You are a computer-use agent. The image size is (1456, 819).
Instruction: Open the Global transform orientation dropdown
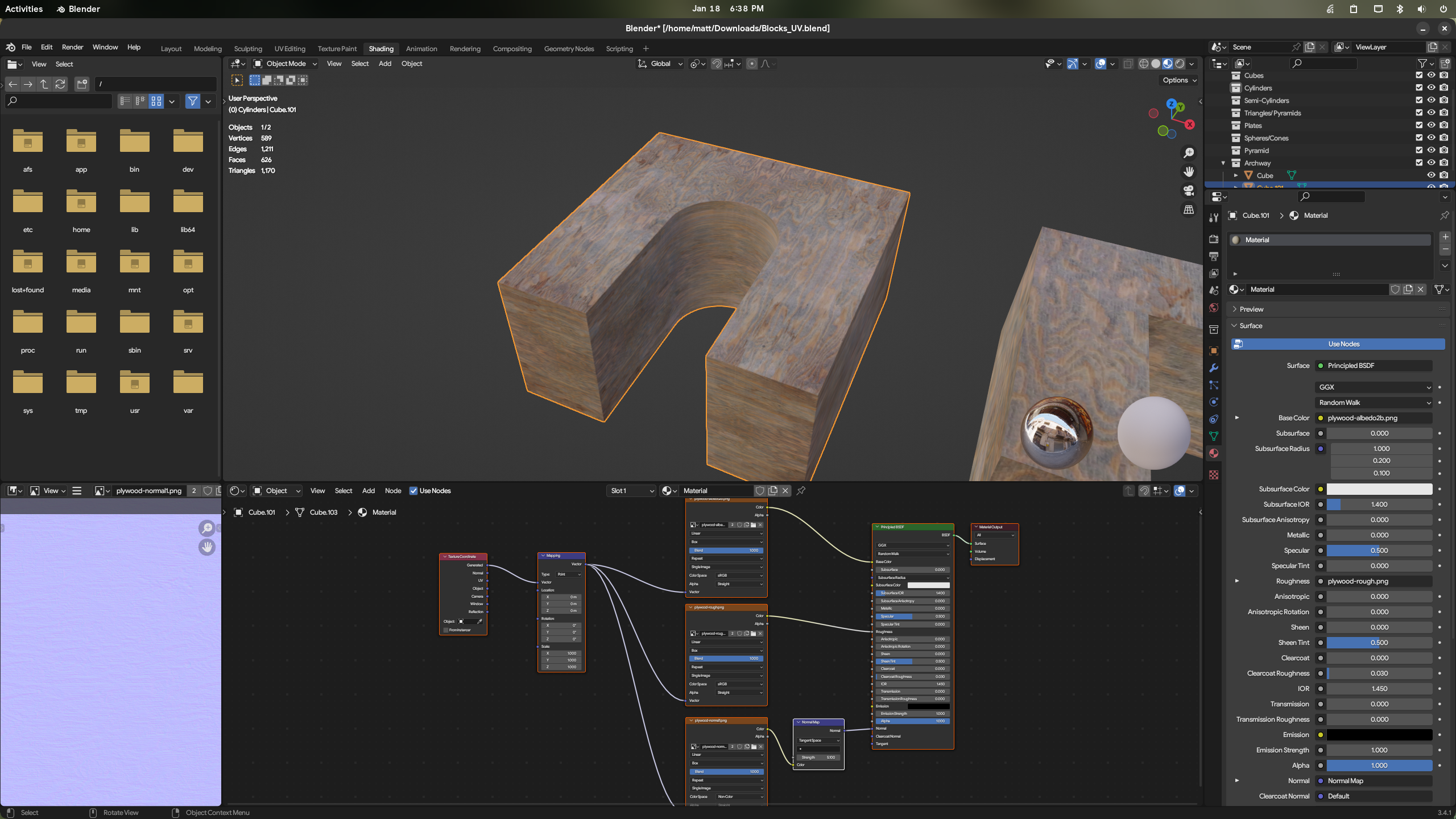[x=660, y=64]
